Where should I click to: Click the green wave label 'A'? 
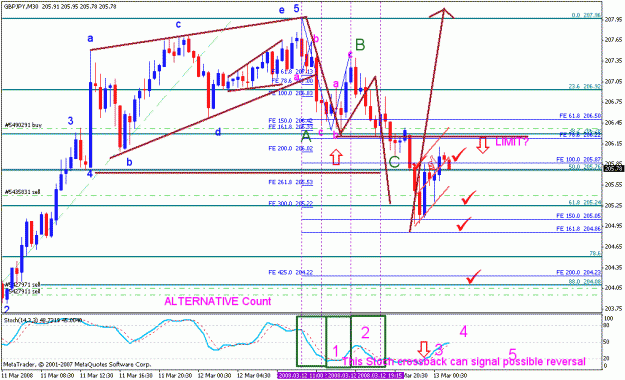pyautogui.click(x=306, y=137)
